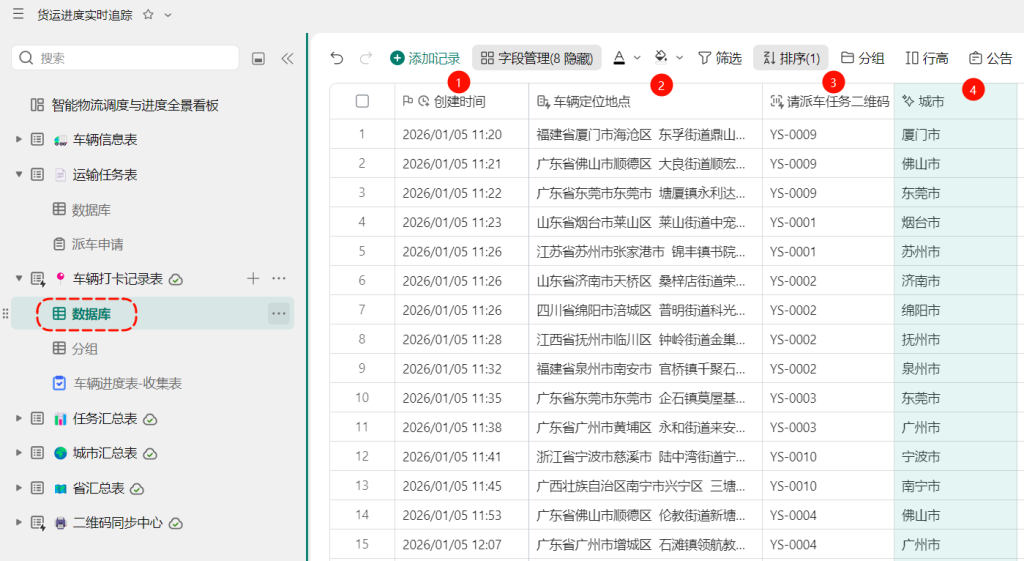Select the 运输任务表 table
1024x561 pixels.
tap(105, 175)
